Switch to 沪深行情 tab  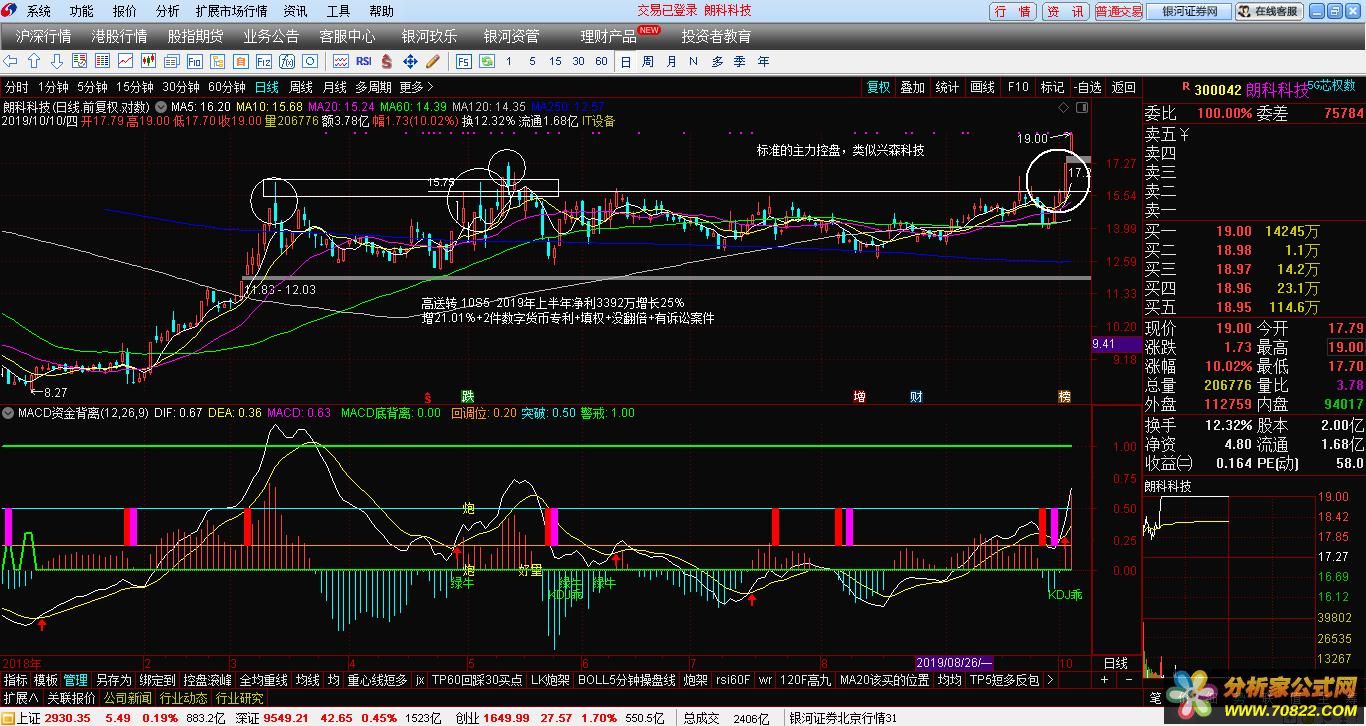point(44,36)
